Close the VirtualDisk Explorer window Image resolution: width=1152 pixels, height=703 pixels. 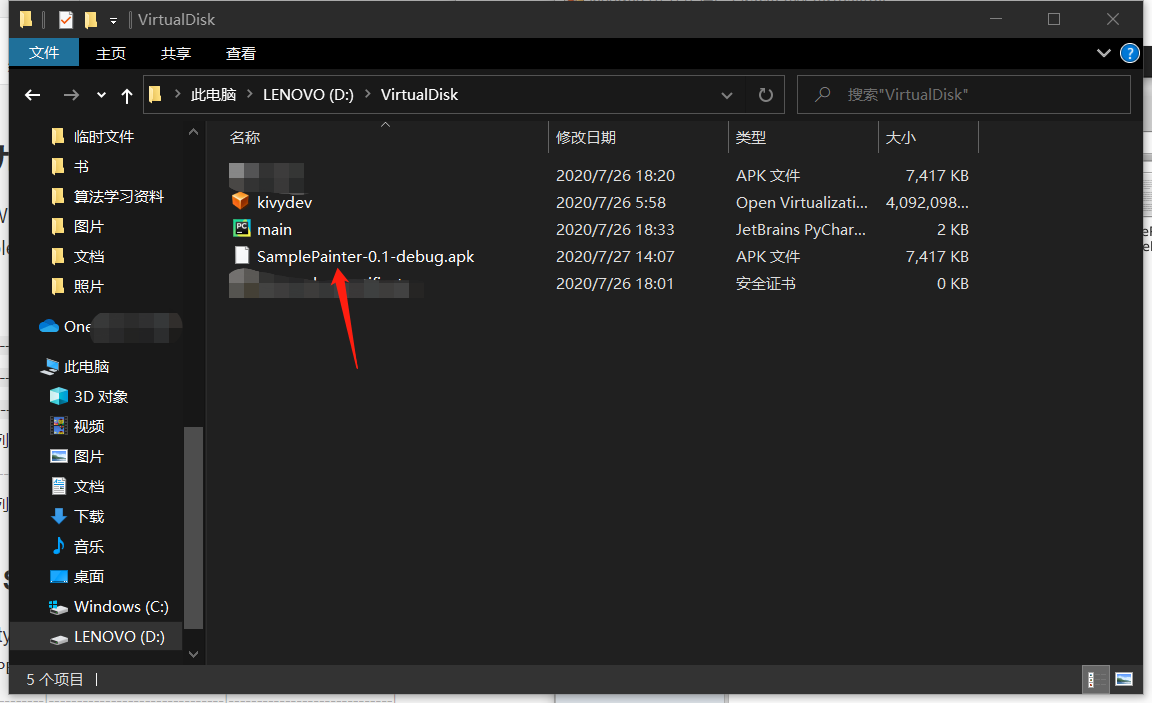click(1112, 19)
